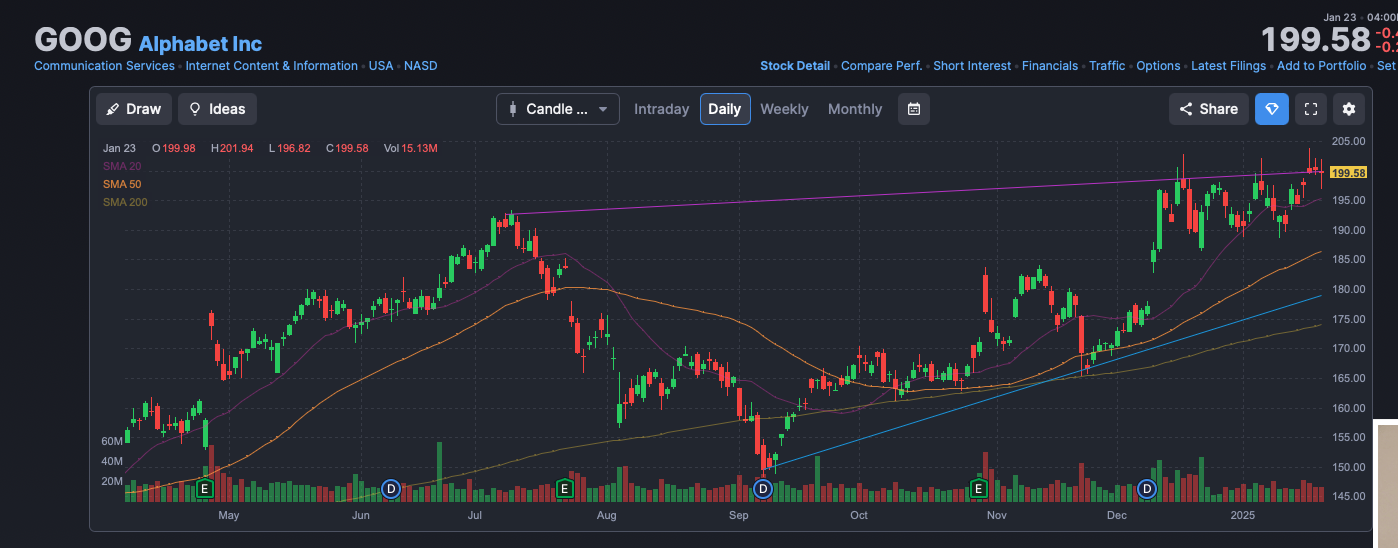Switch to the Intraday timeframe
Image resolution: width=1398 pixels, height=548 pixels.
[661, 109]
